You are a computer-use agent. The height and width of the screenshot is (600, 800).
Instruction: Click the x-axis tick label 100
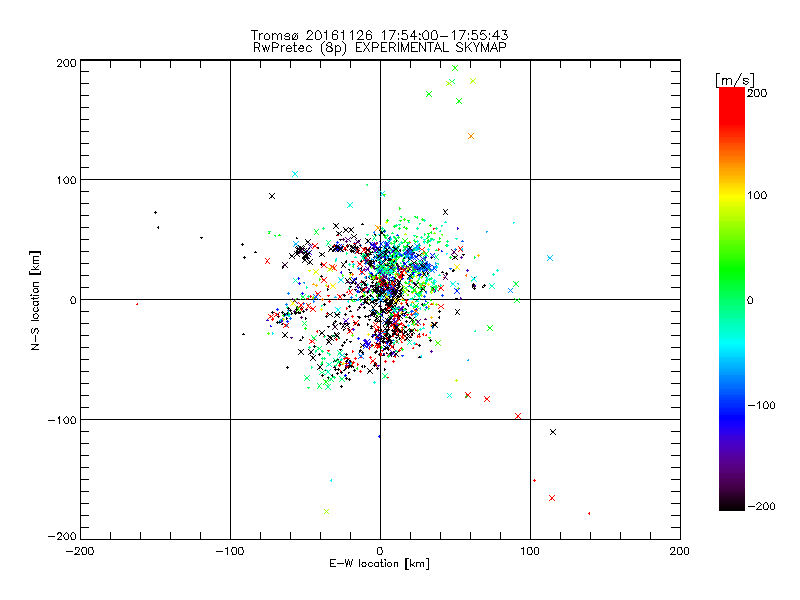[x=530, y=551]
